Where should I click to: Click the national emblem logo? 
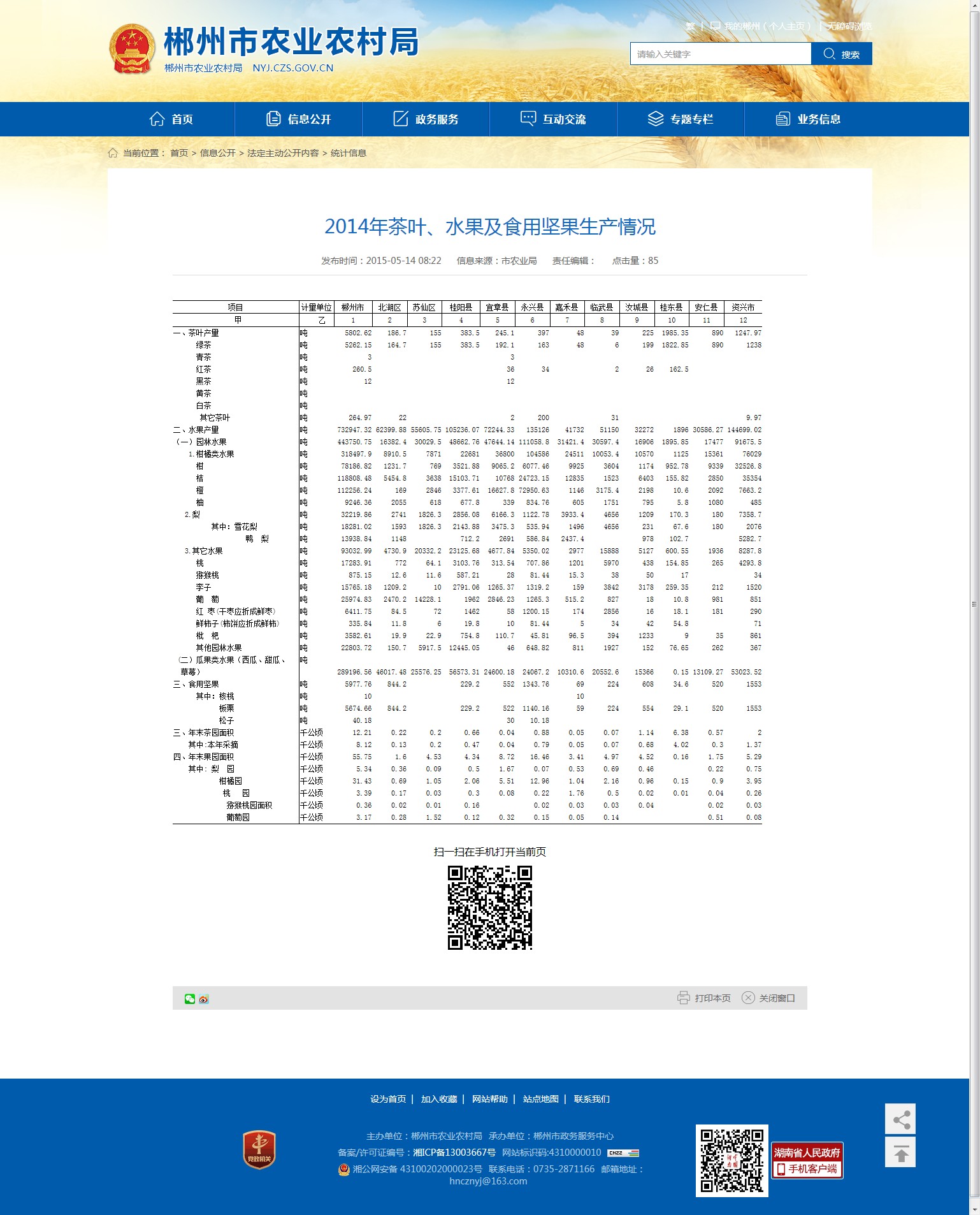(x=132, y=48)
